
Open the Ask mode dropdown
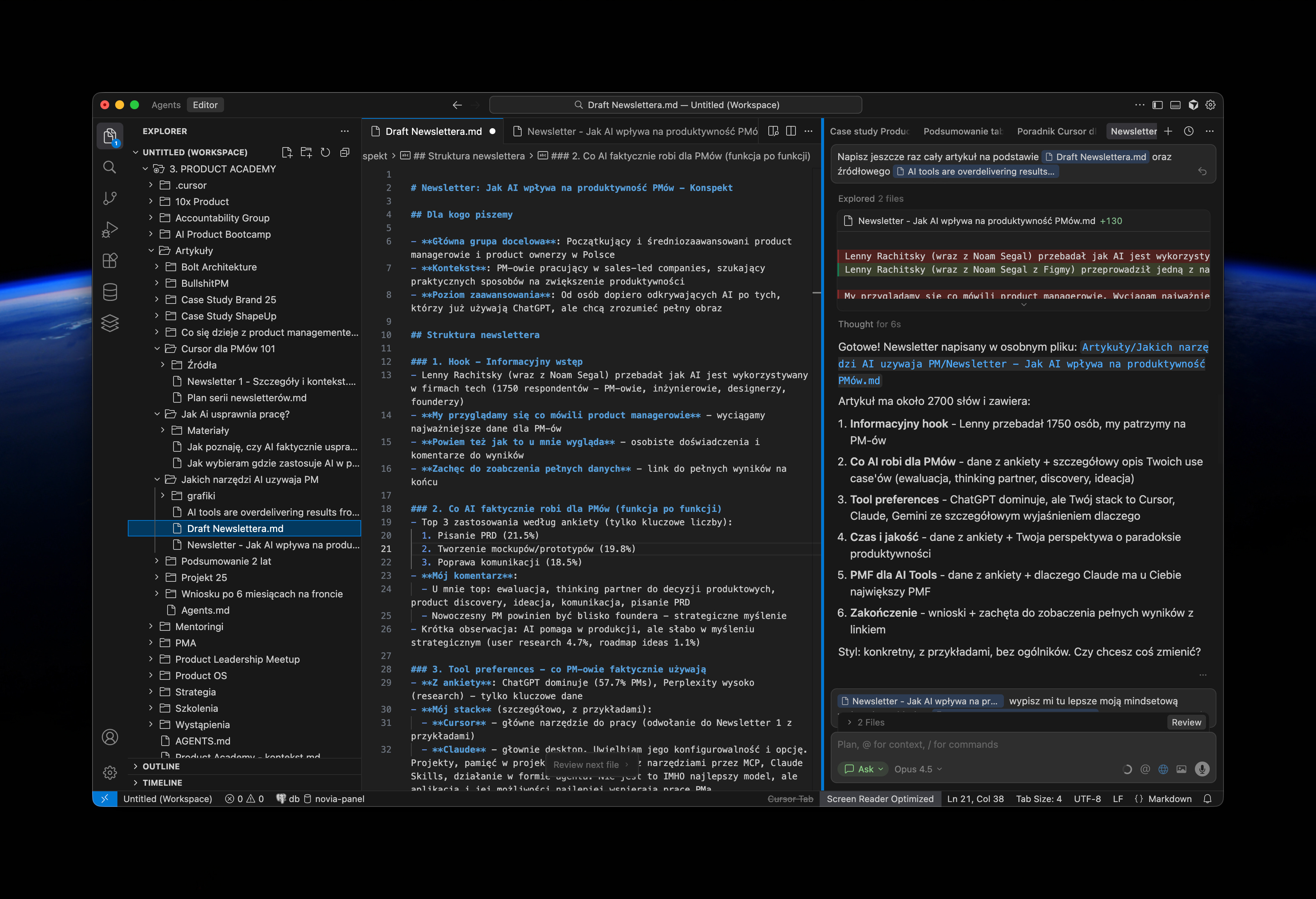(x=863, y=769)
